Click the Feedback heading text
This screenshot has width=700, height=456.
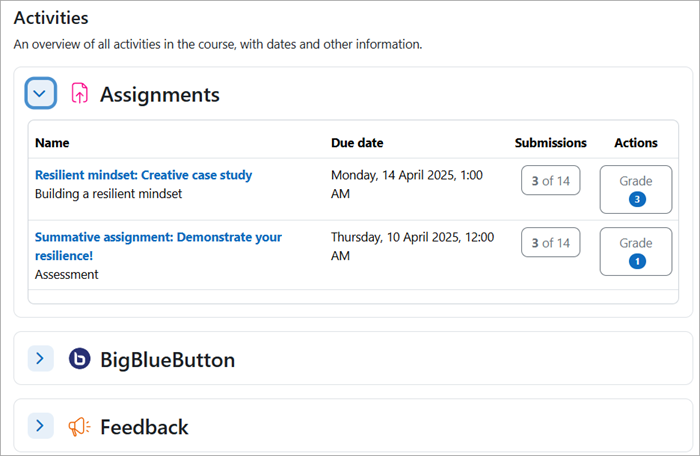[x=144, y=427]
